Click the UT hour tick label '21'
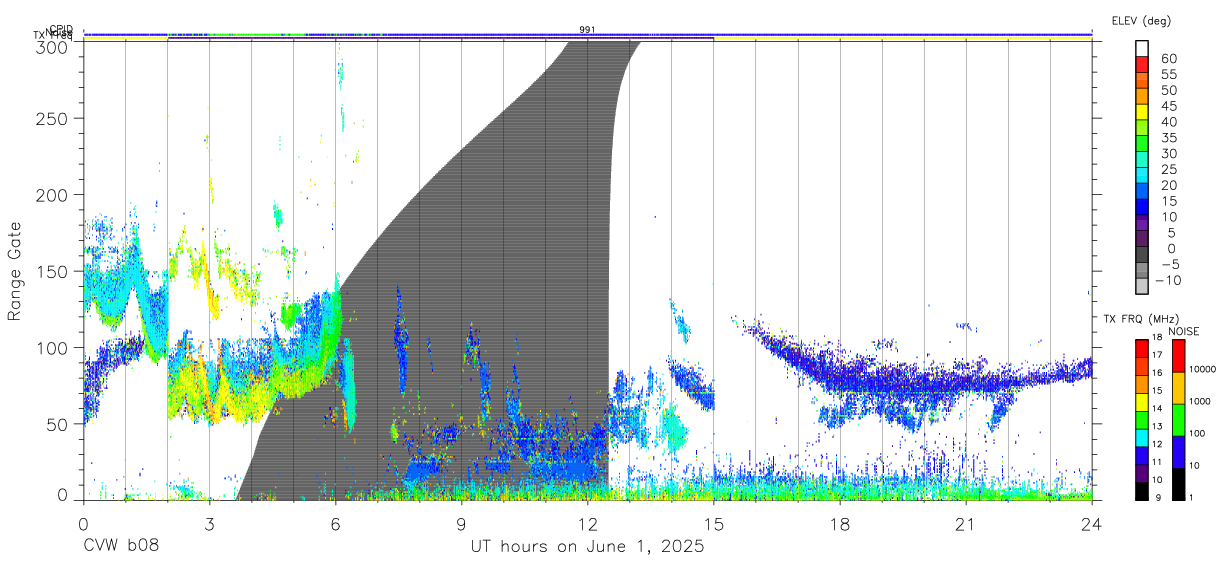 [966, 524]
